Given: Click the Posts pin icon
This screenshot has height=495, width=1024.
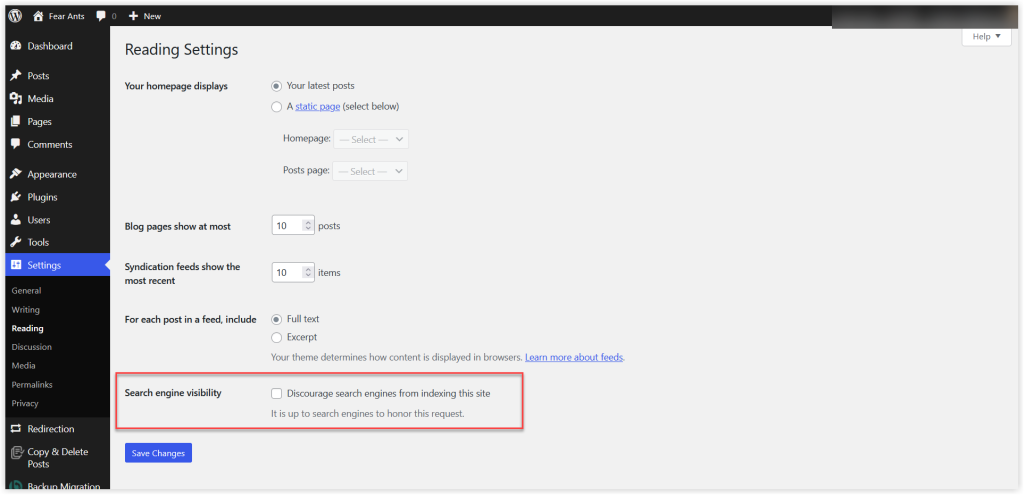Looking at the screenshot, I should tap(16, 76).
